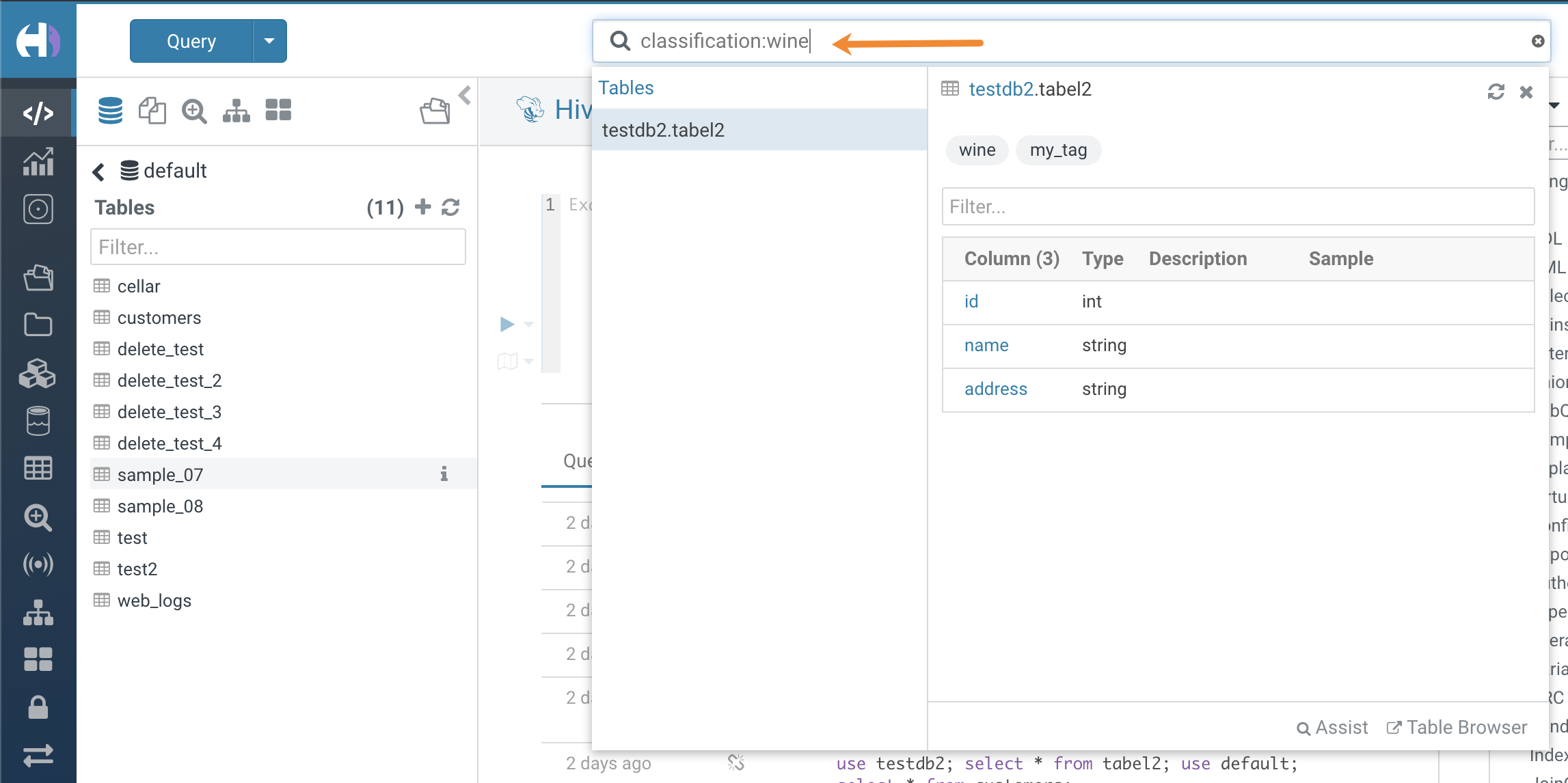This screenshot has height=783, width=1568.
Task: Refresh the Tables list
Action: pos(450,207)
